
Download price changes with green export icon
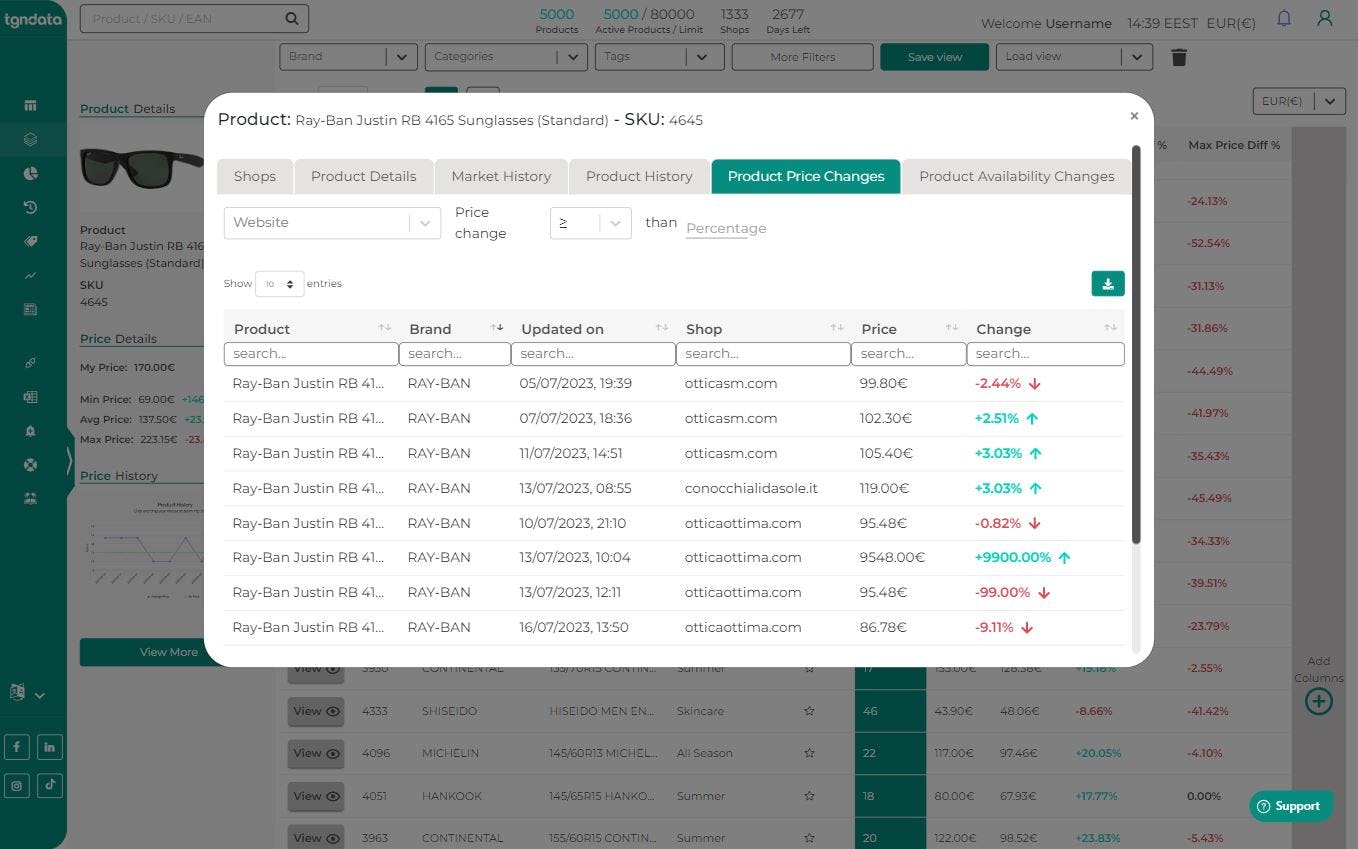pos(1108,284)
